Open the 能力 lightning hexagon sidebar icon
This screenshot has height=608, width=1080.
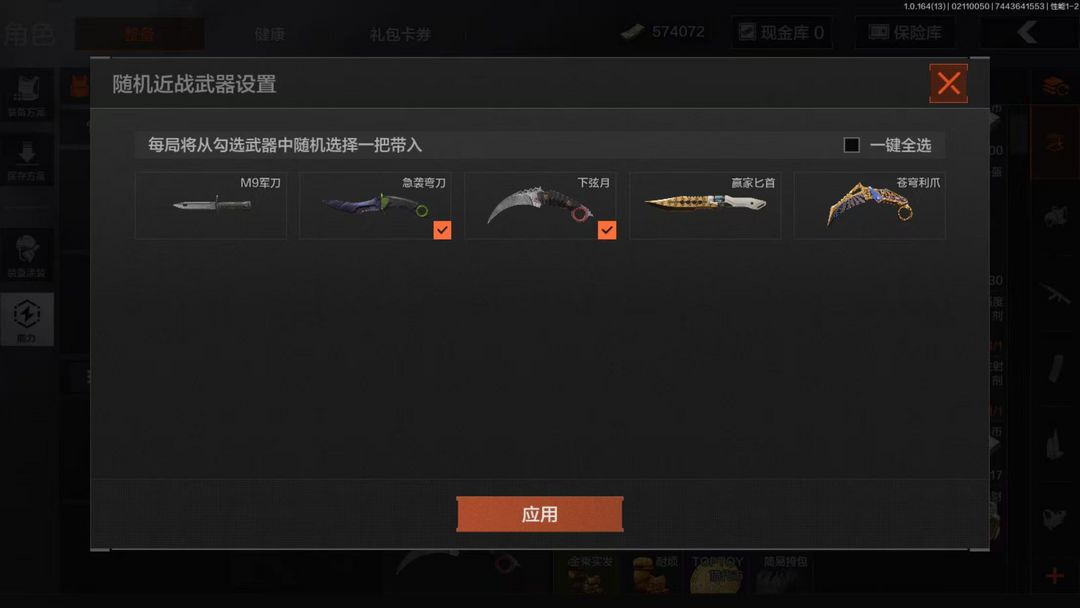point(27,319)
